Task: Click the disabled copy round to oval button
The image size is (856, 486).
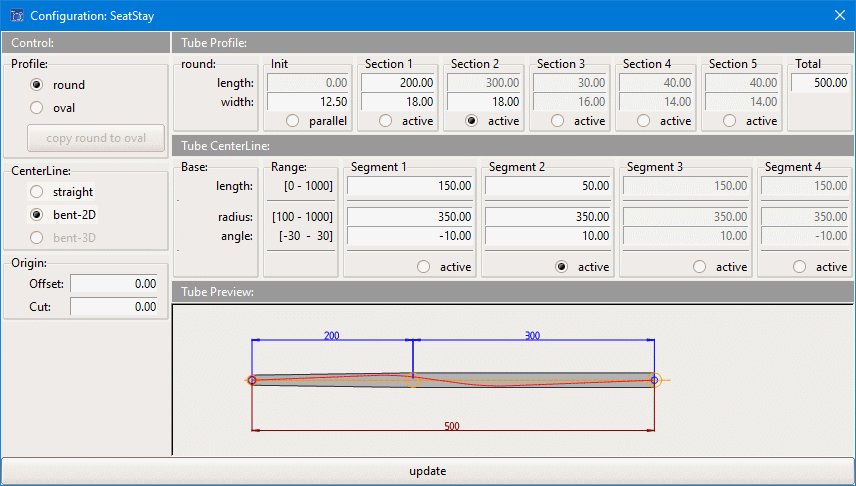Action: click(96, 138)
